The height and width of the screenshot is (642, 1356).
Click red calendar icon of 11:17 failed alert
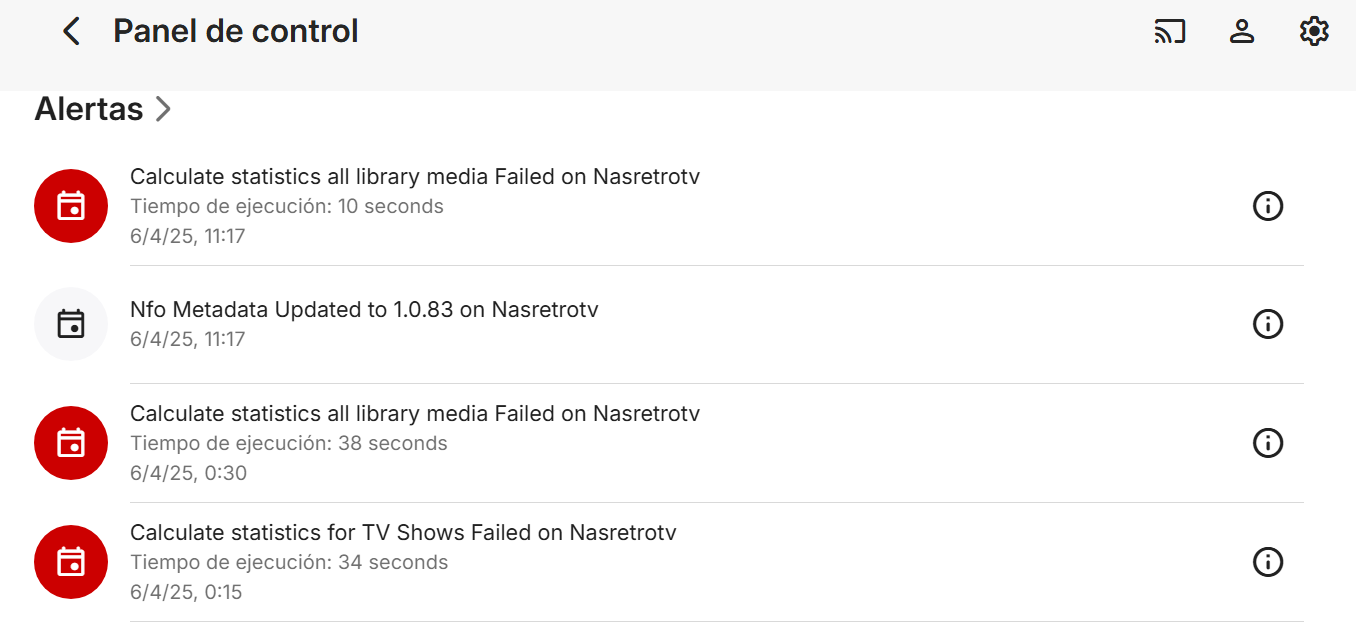(x=71, y=206)
